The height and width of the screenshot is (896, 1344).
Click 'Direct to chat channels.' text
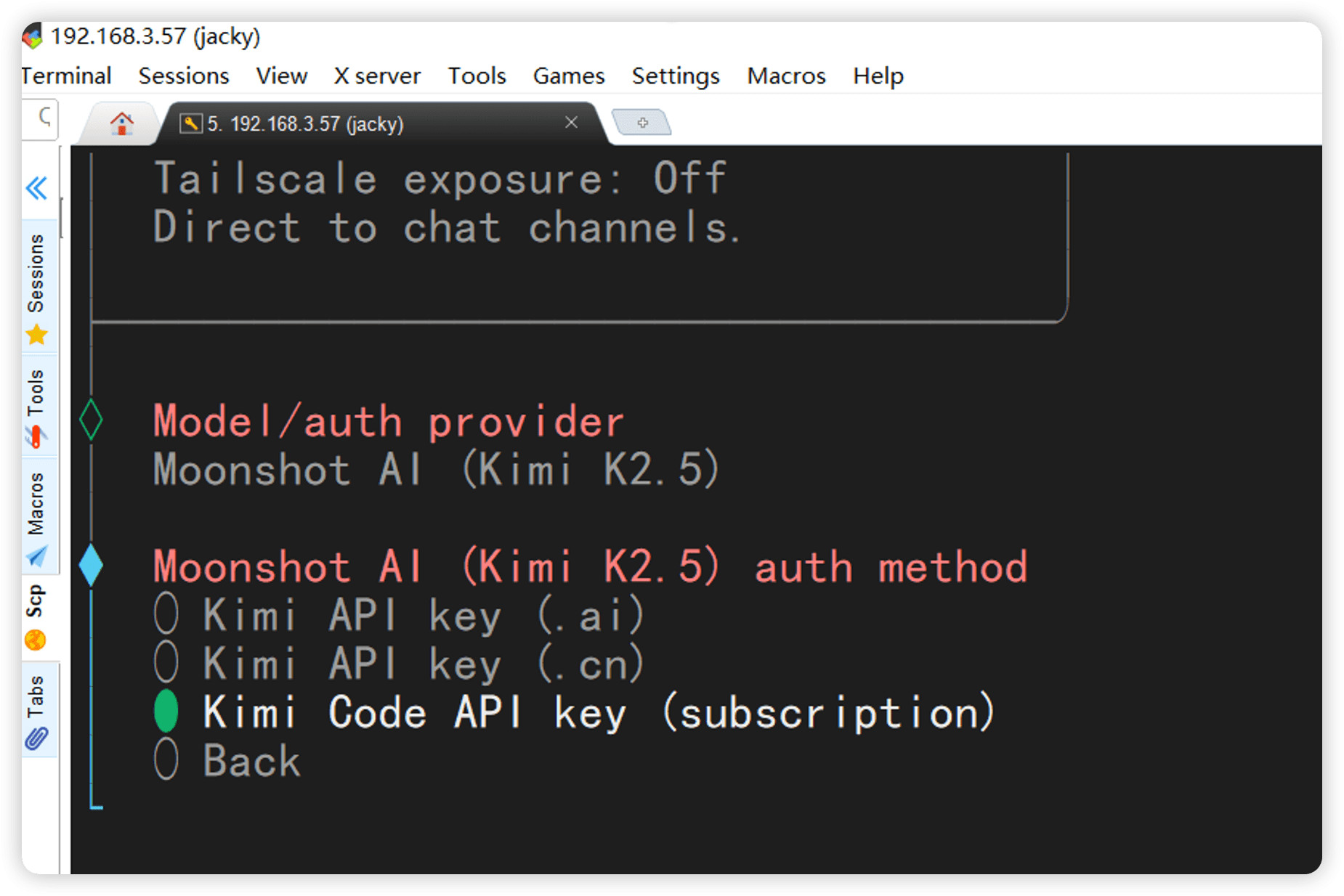447,227
